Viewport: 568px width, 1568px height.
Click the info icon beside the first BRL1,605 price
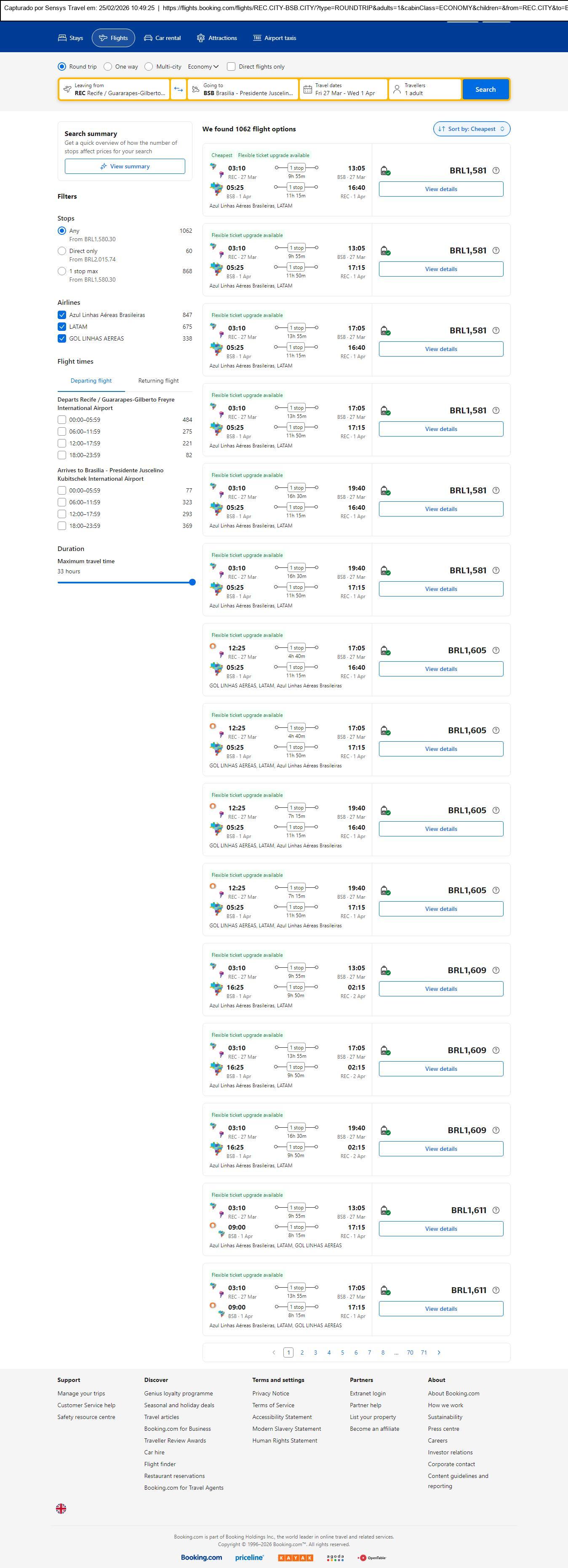click(x=496, y=650)
